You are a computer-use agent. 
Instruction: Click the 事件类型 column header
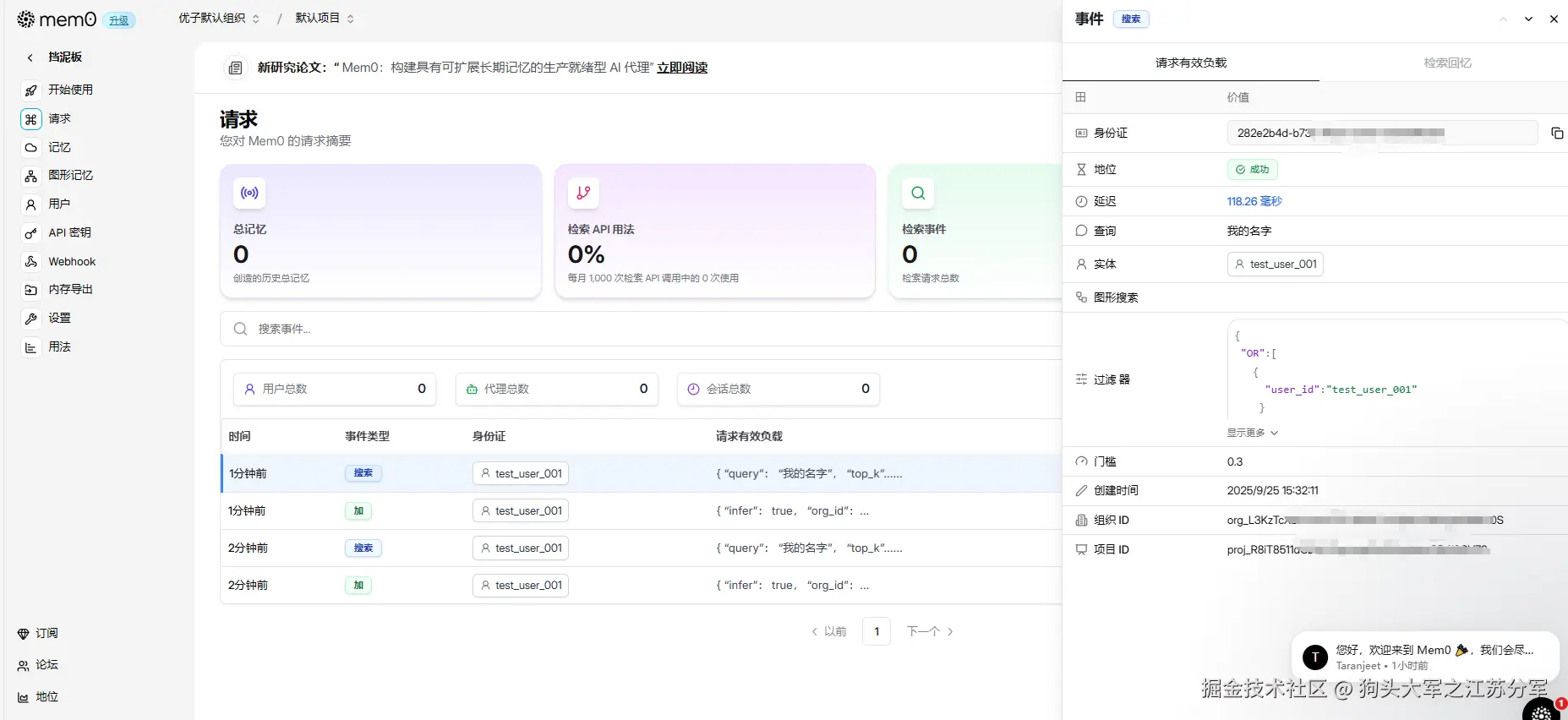367,436
